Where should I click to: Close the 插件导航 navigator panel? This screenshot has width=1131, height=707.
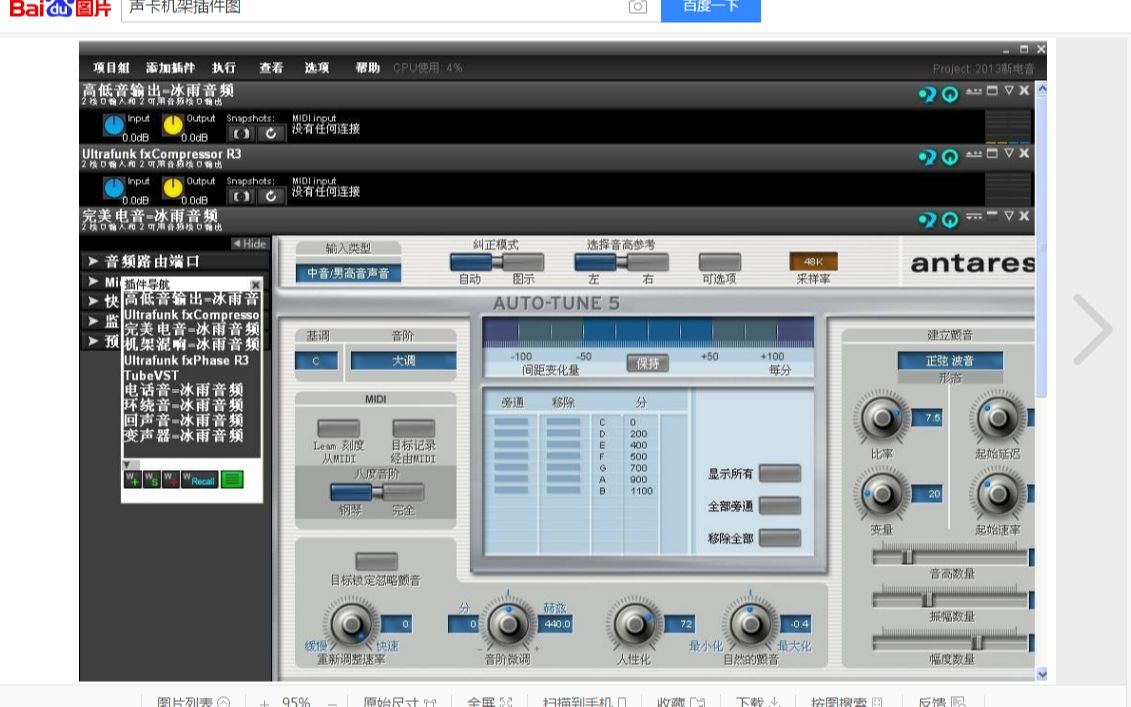click(x=255, y=285)
